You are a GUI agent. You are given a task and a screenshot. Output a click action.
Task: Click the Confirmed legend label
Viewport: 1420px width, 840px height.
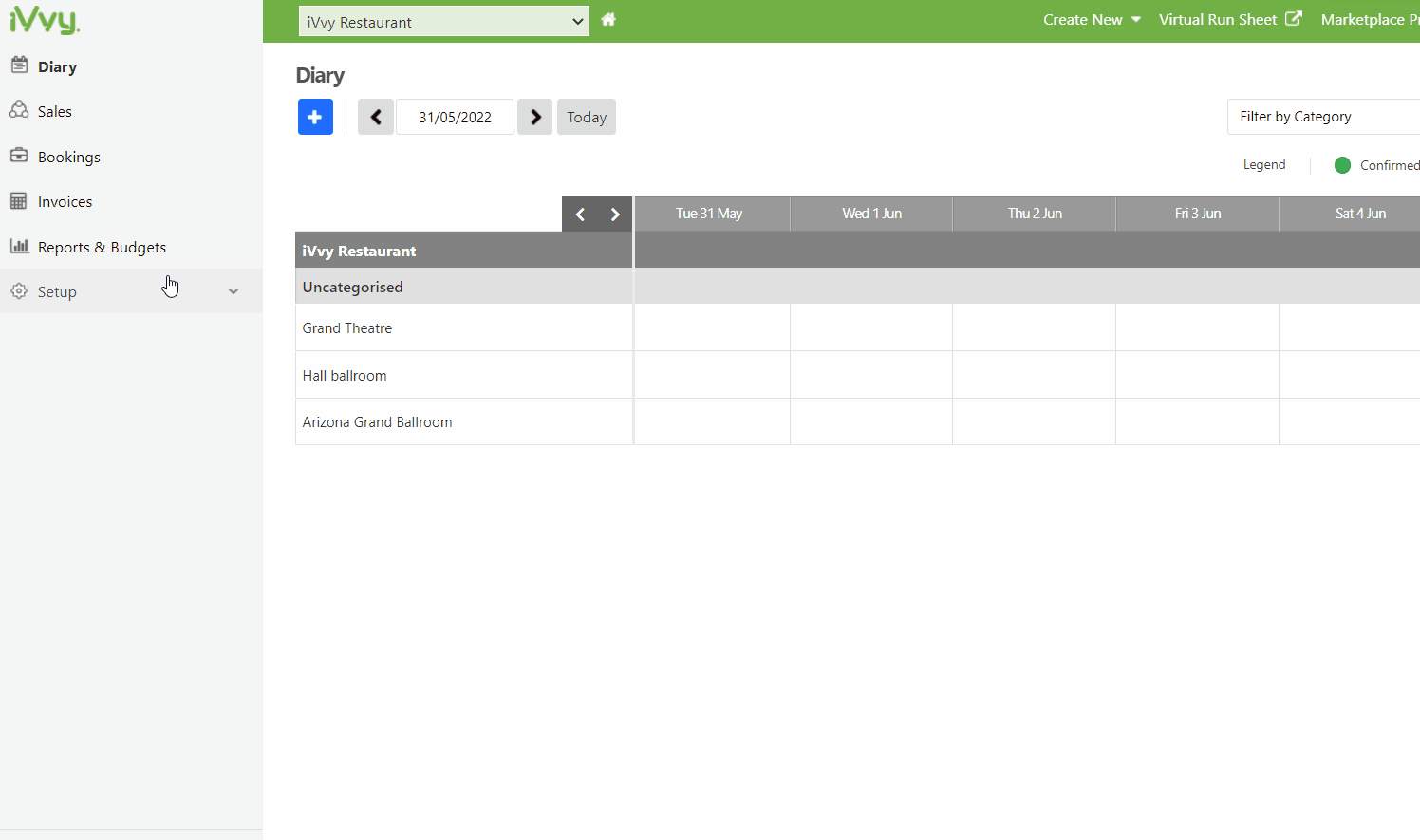pyautogui.click(x=1390, y=165)
